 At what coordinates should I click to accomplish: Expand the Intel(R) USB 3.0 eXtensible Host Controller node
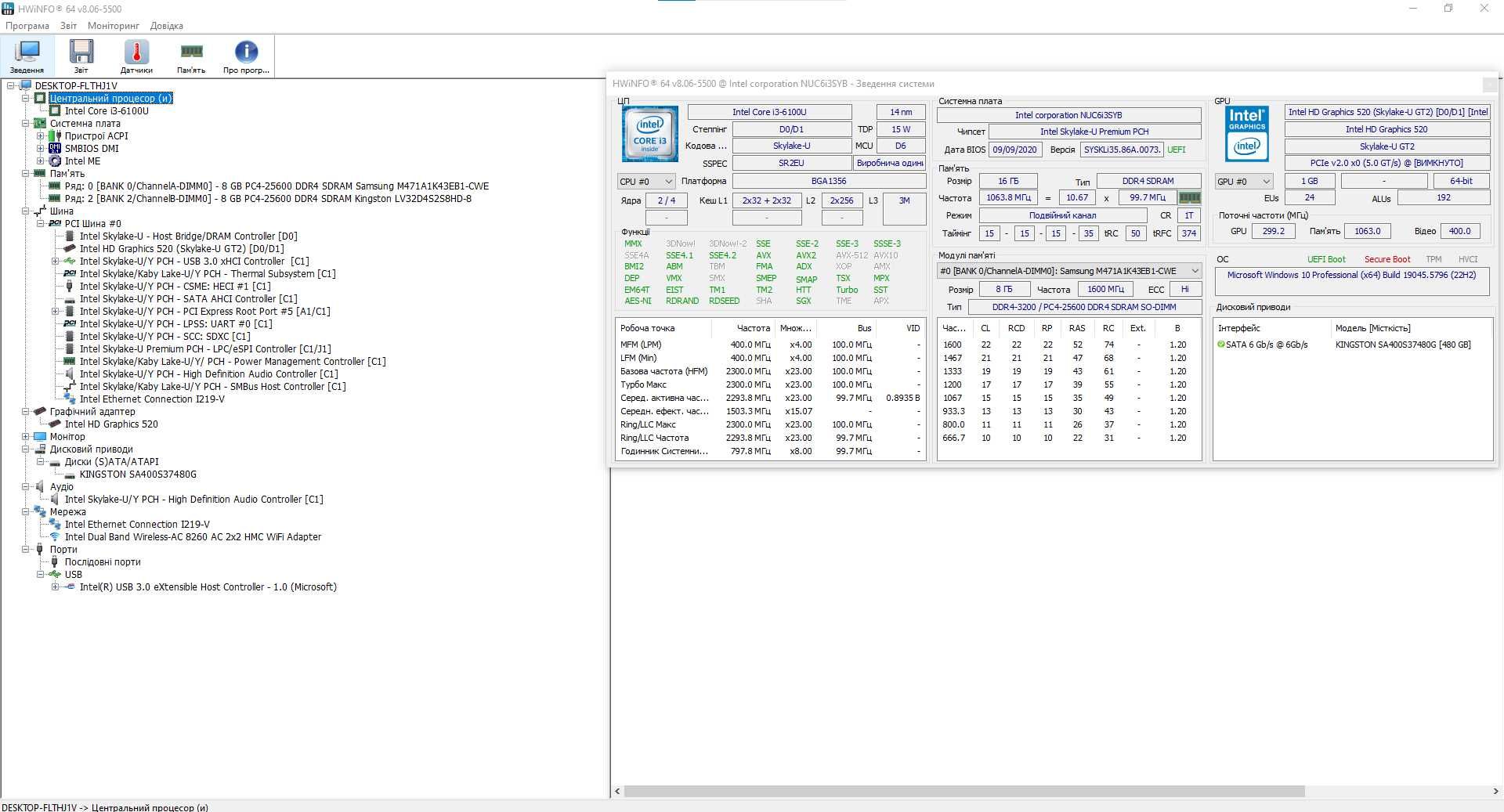pyautogui.click(x=55, y=586)
